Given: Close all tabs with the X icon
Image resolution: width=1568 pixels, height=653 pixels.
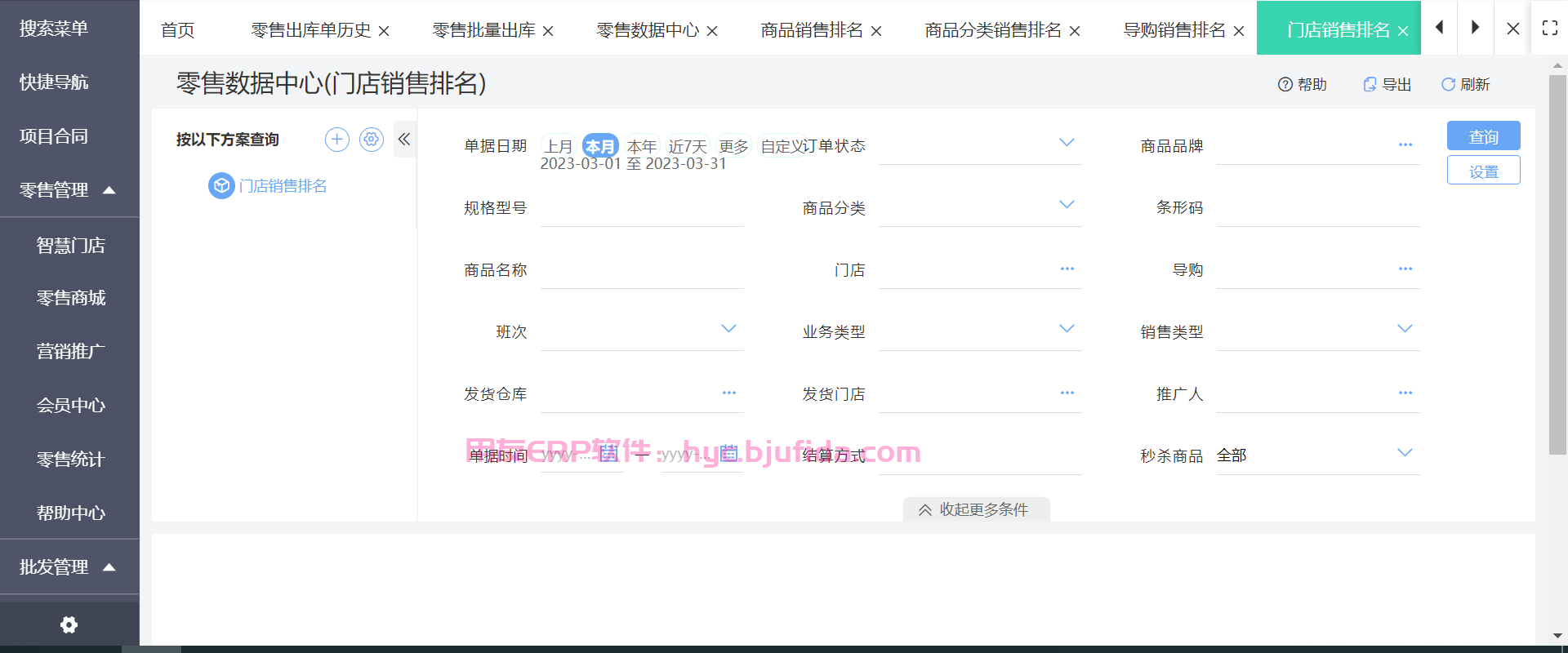Looking at the screenshot, I should click(1512, 29).
